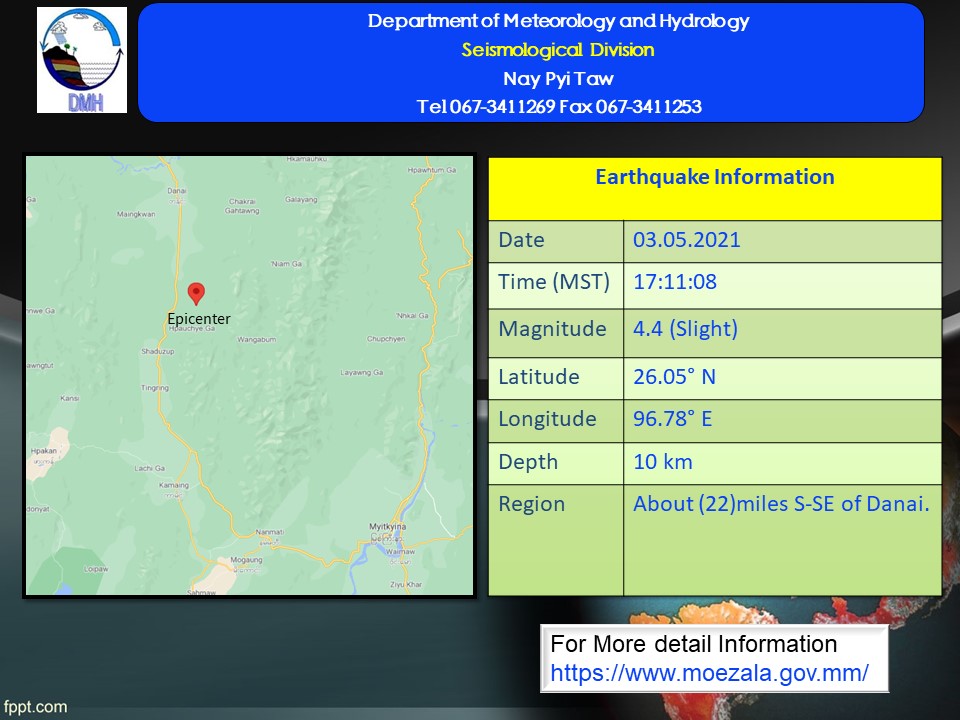Click the Seismological Division yellow heading
960x720 pixels.
pyautogui.click(x=558, y=50)
